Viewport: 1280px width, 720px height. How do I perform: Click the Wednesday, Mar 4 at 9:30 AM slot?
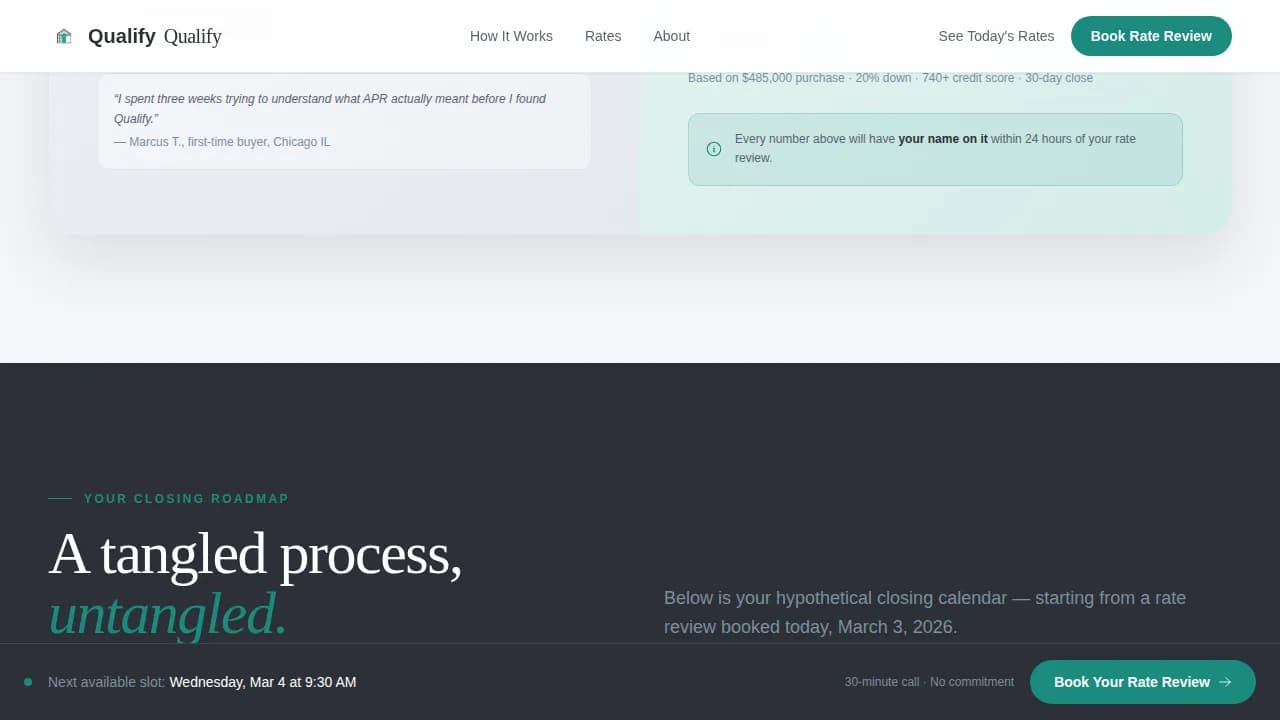(262, 682)
